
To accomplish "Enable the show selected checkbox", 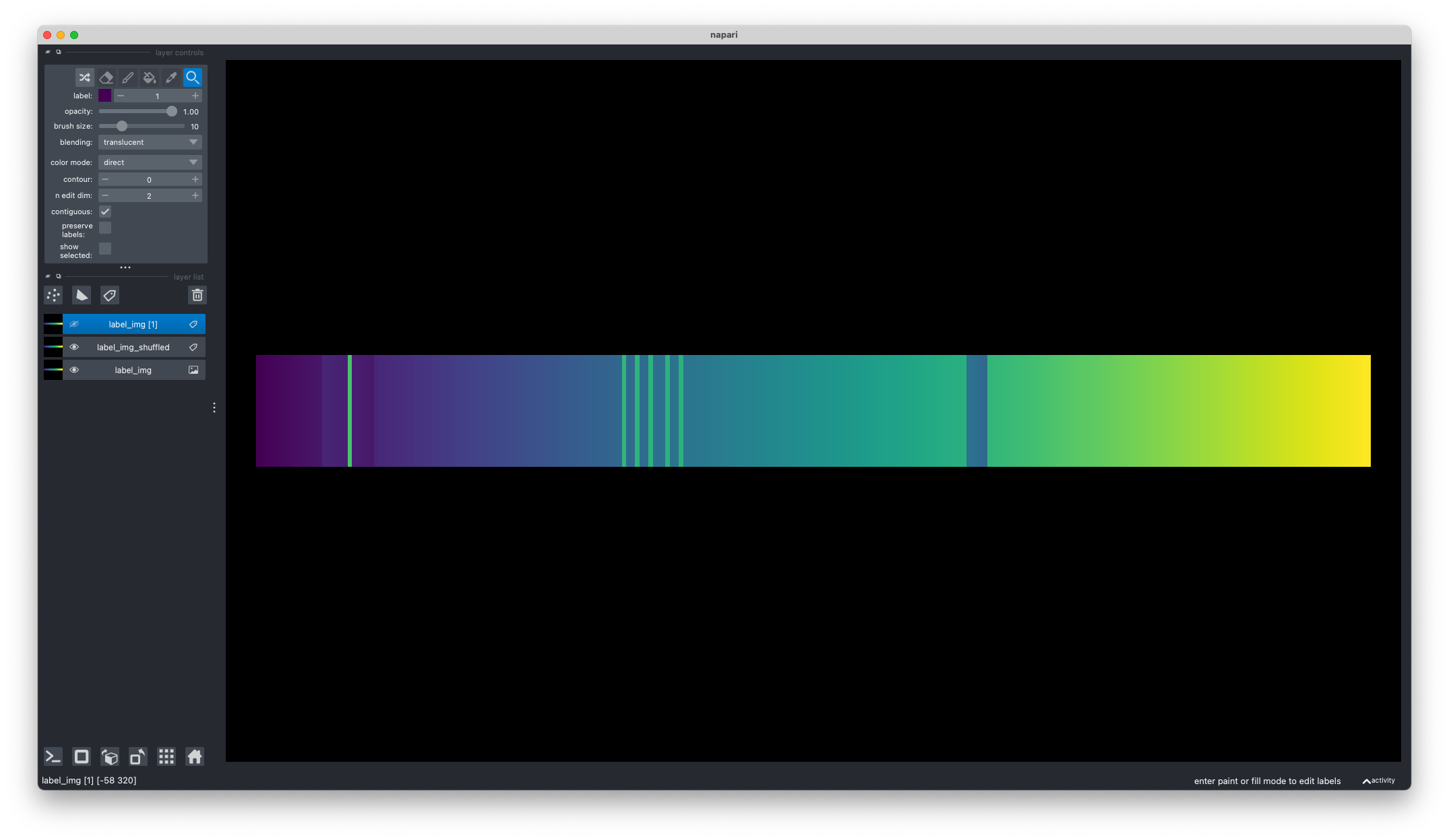I will 105,249.
